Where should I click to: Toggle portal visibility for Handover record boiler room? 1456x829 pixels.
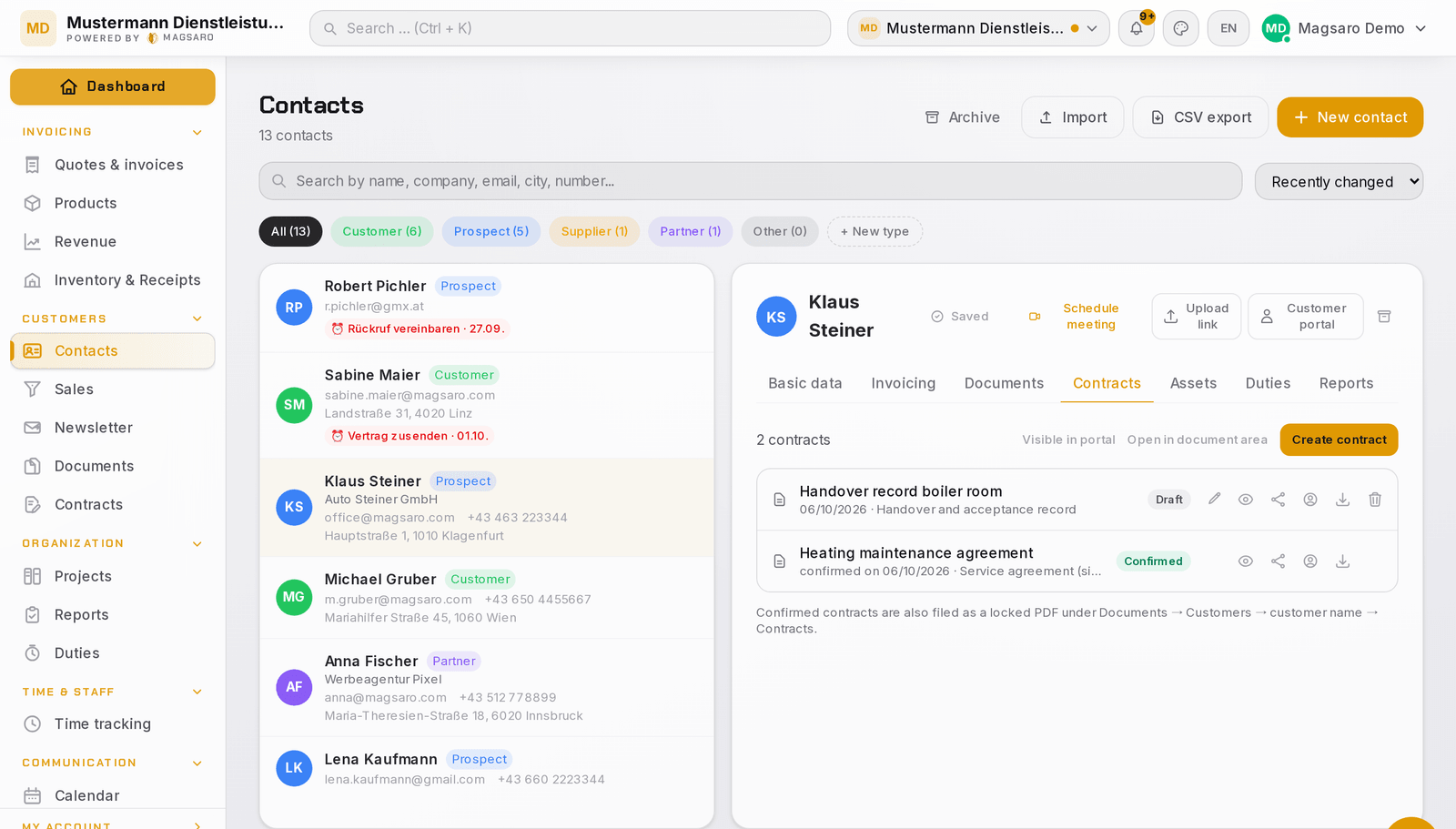(x=1310, y=500)
